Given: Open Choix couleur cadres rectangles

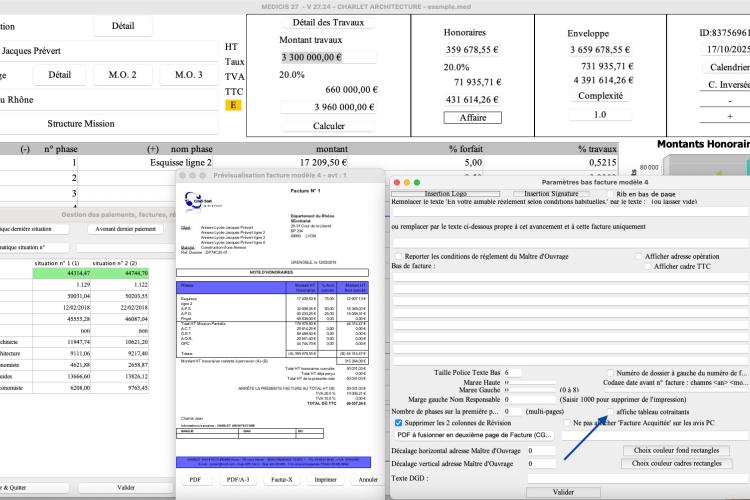Looking at the screenshot, I should (x=676, y=463).
